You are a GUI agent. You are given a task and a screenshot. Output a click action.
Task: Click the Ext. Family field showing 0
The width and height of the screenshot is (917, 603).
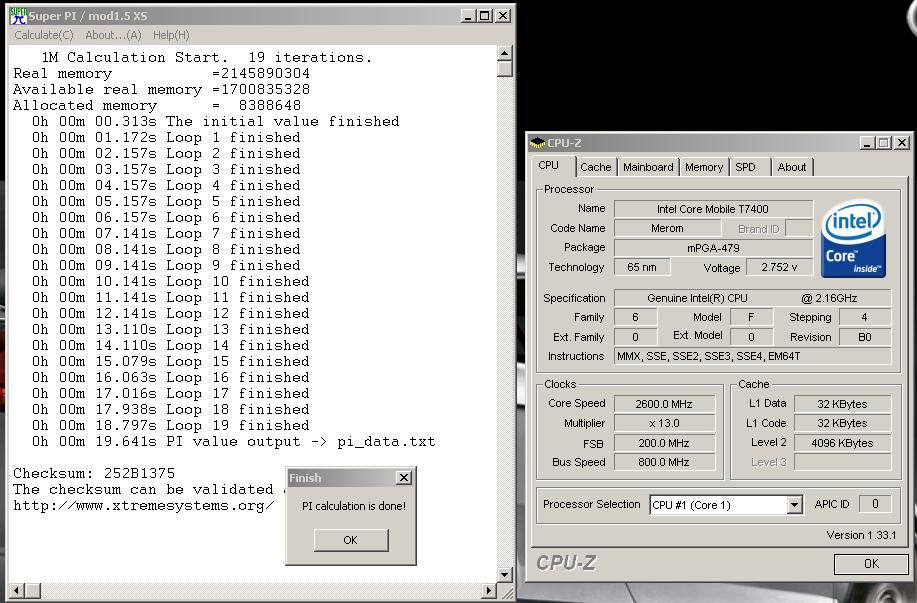[x=635, y=337]
